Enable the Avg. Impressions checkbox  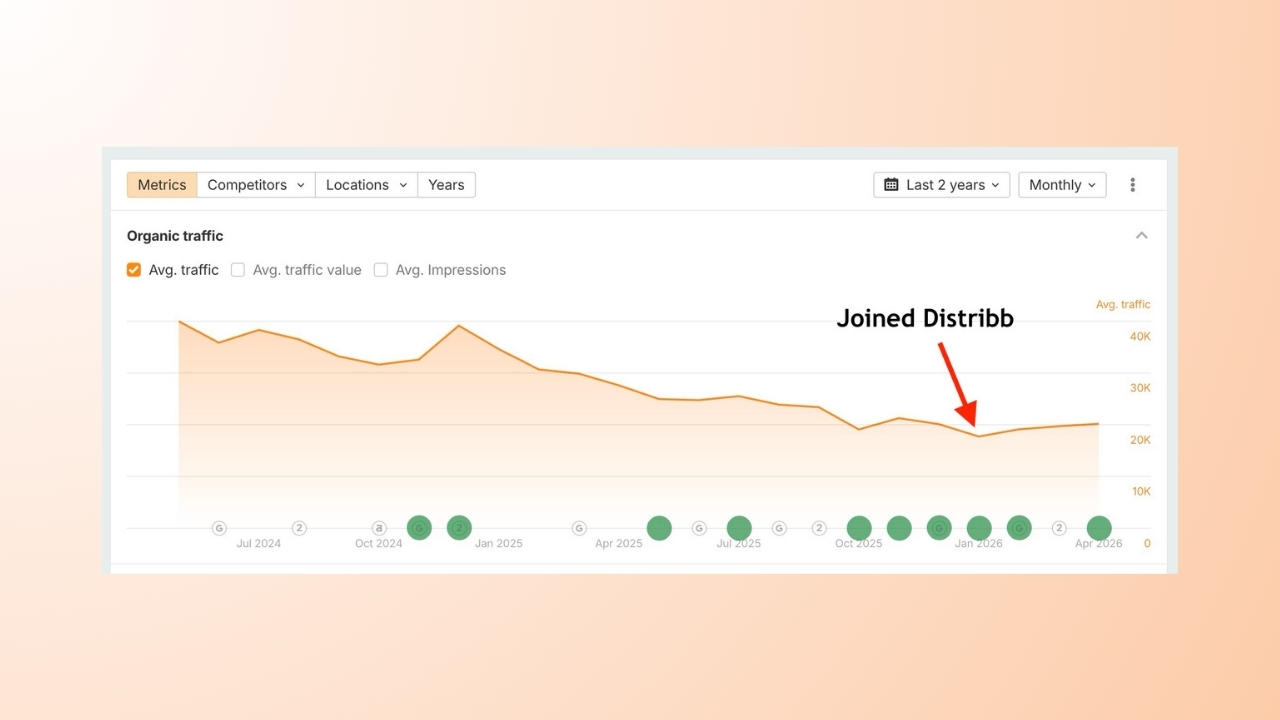coord(381,270)
